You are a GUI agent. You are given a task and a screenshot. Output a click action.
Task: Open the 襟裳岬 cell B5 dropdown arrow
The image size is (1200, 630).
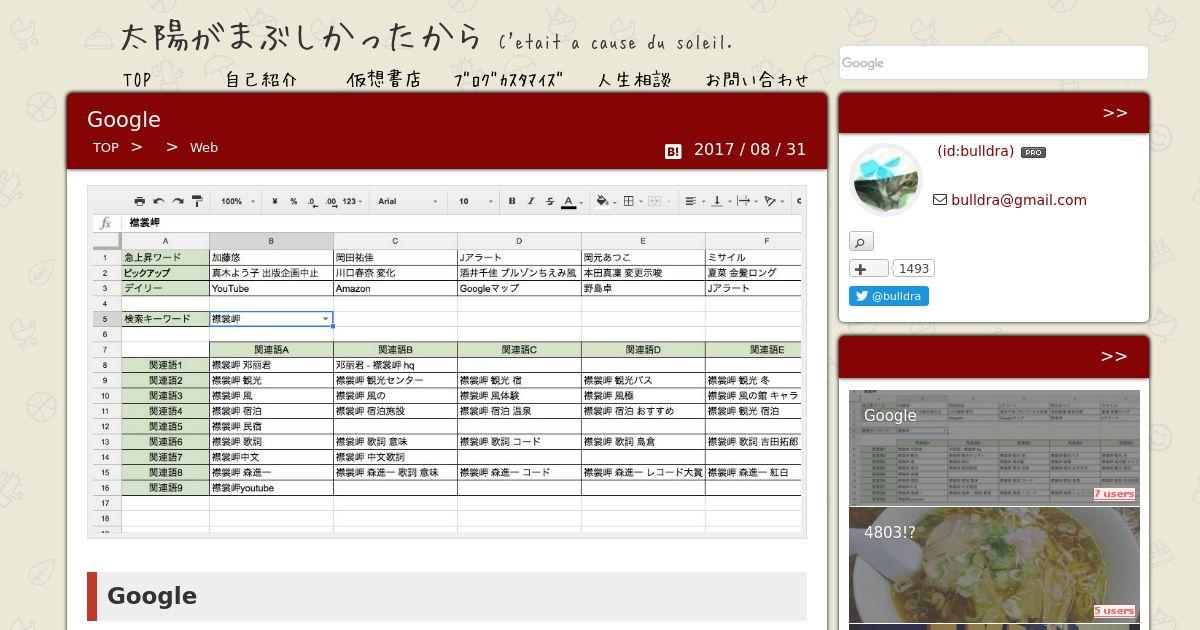pyautogui.click(x=325, y=319)
